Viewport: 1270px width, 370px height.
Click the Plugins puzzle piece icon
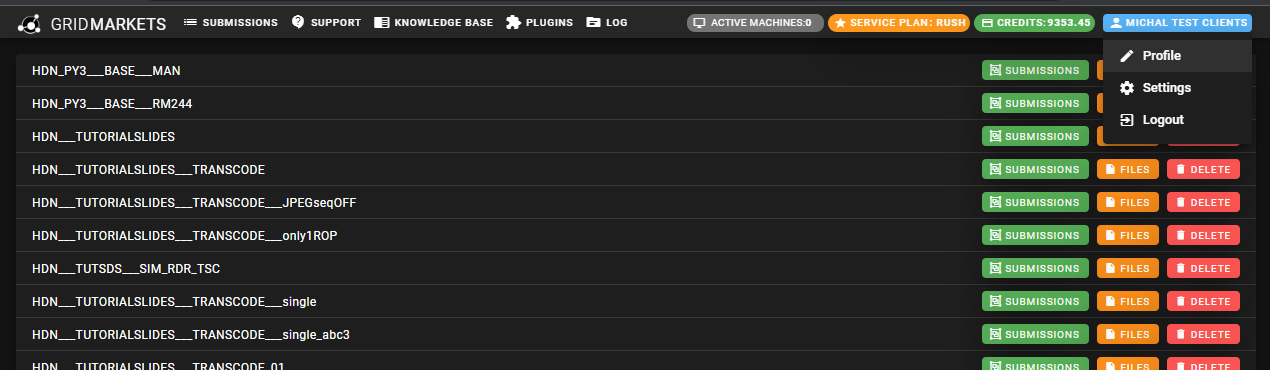click(514, 22)
